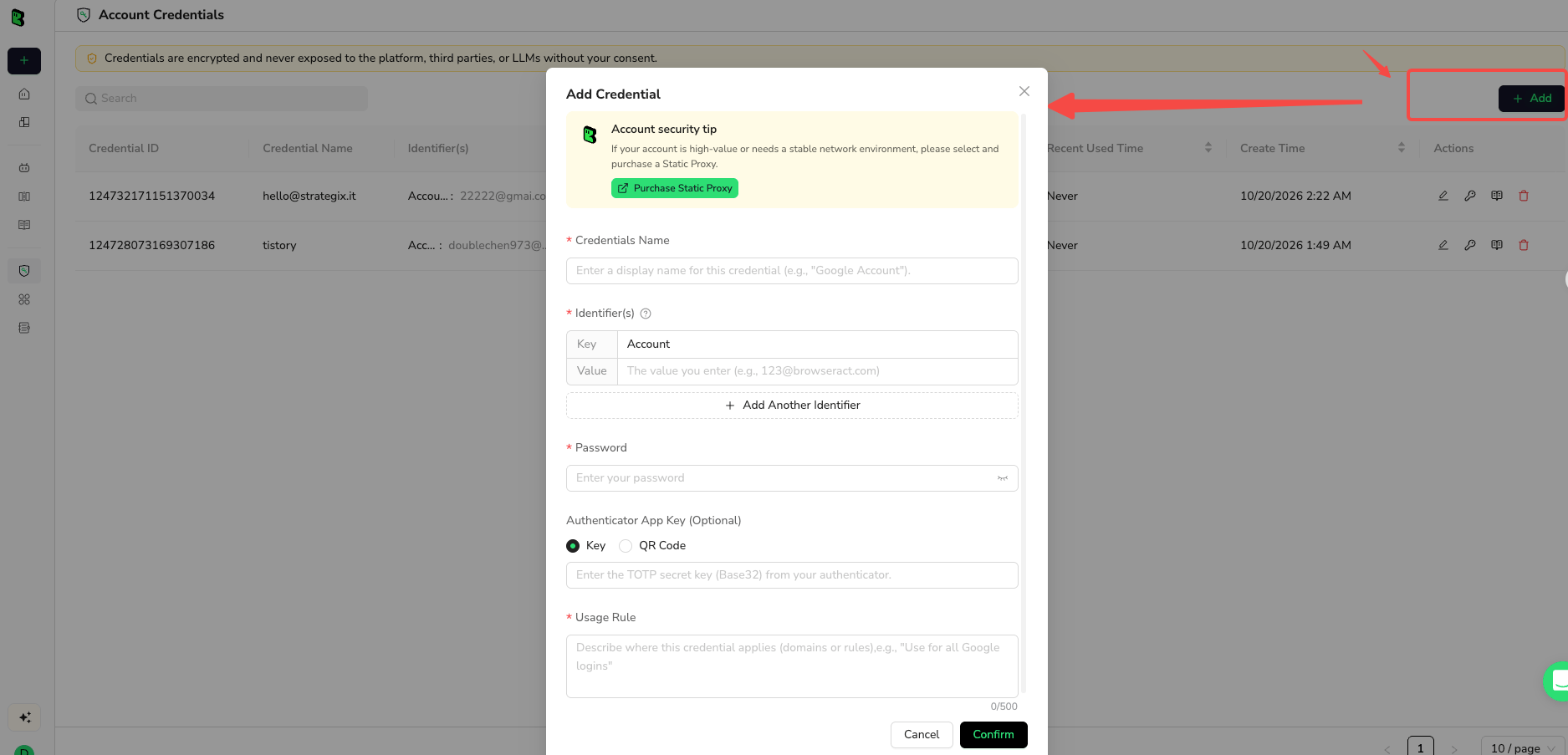The width and height of the screenshot is (1568, 755).
Task: Cancel the Add Credential dialog
Action: coord(922,735)
